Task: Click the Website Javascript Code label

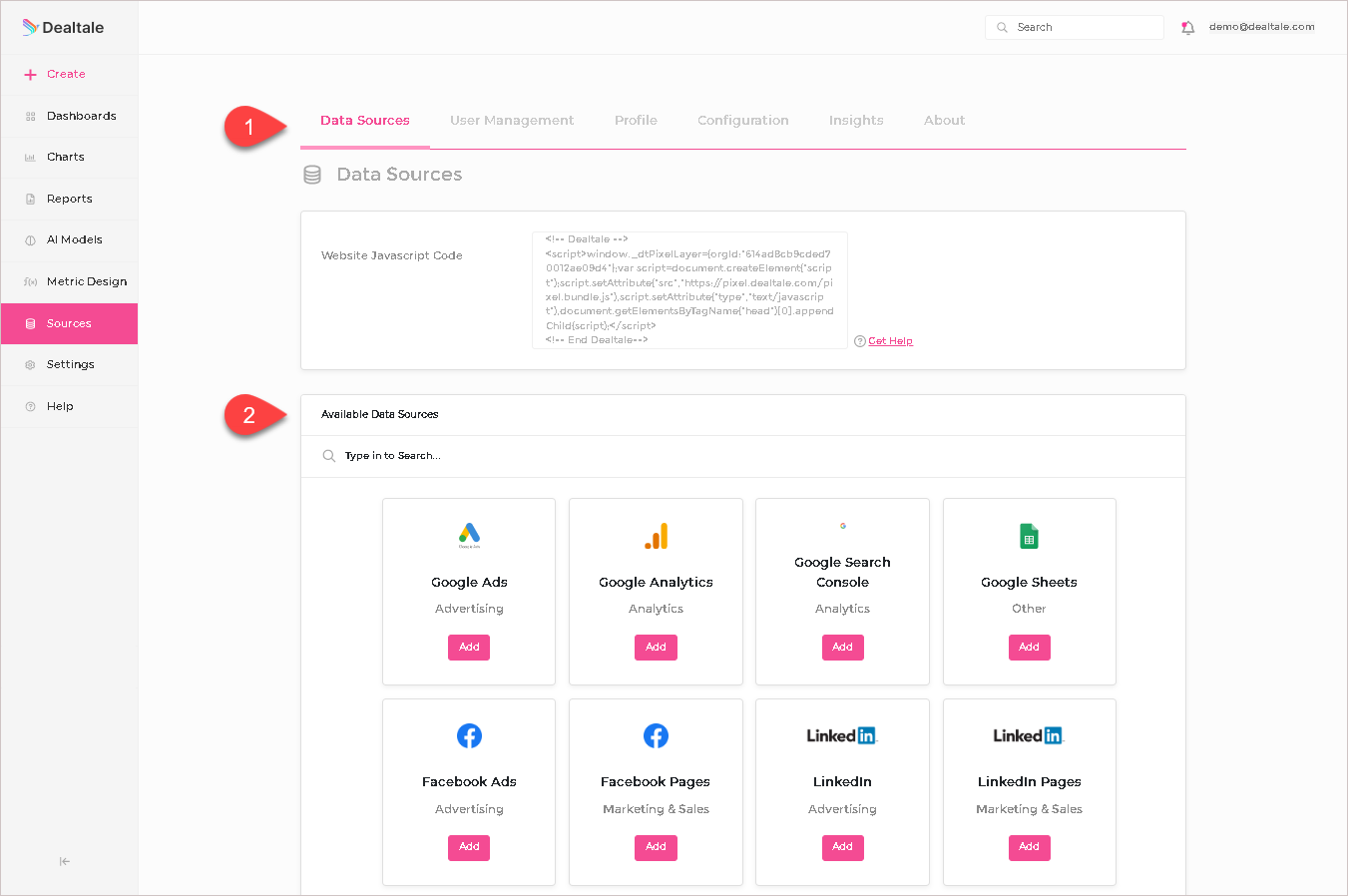Action: pos(391,256)
